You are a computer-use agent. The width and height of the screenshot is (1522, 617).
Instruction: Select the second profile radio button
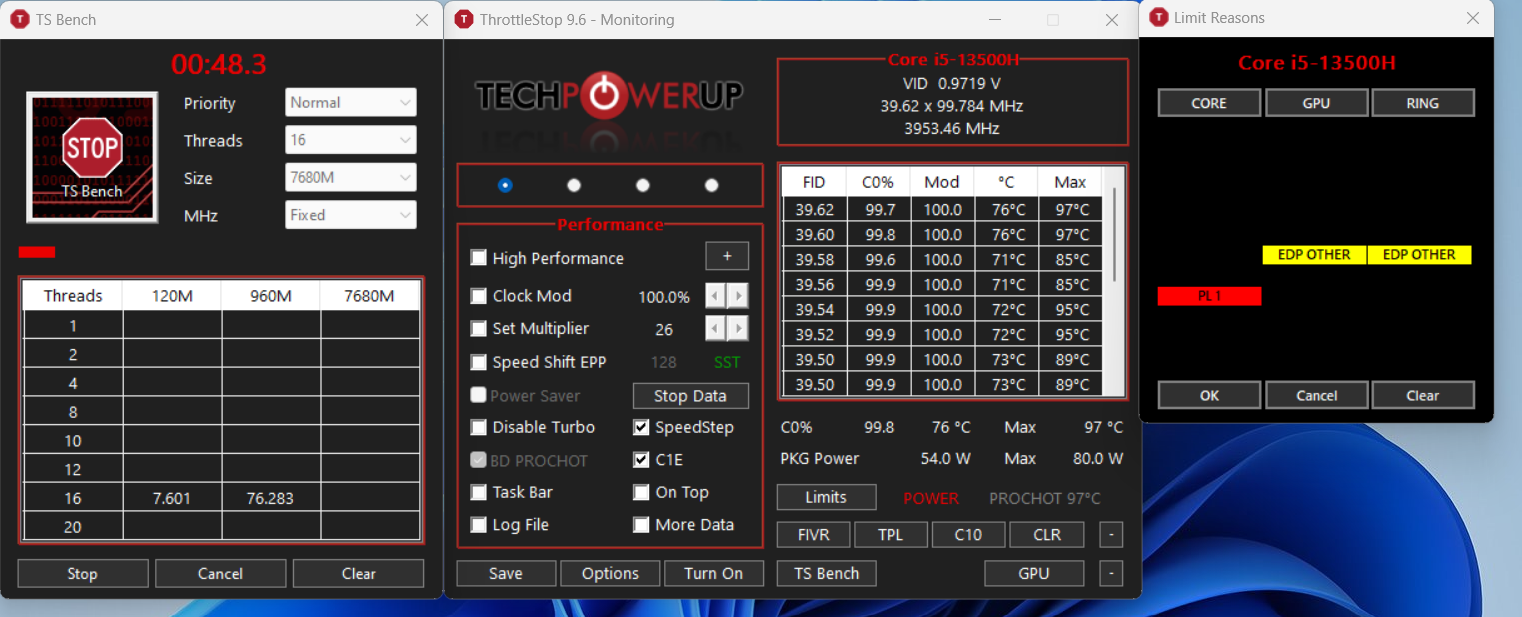[574, 185]
